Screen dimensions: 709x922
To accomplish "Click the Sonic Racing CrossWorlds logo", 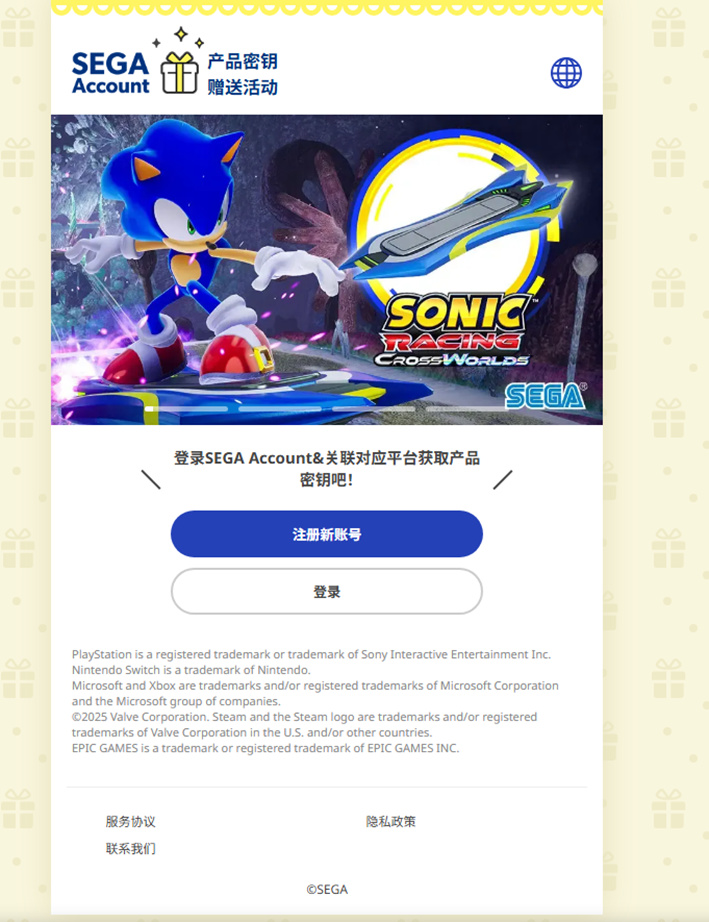I will [454, 330].
